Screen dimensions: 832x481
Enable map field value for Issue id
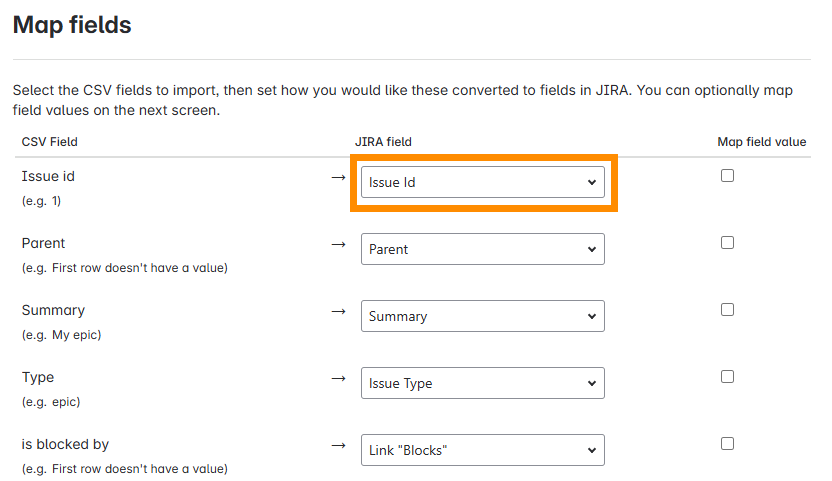click(x=728, y=176)
